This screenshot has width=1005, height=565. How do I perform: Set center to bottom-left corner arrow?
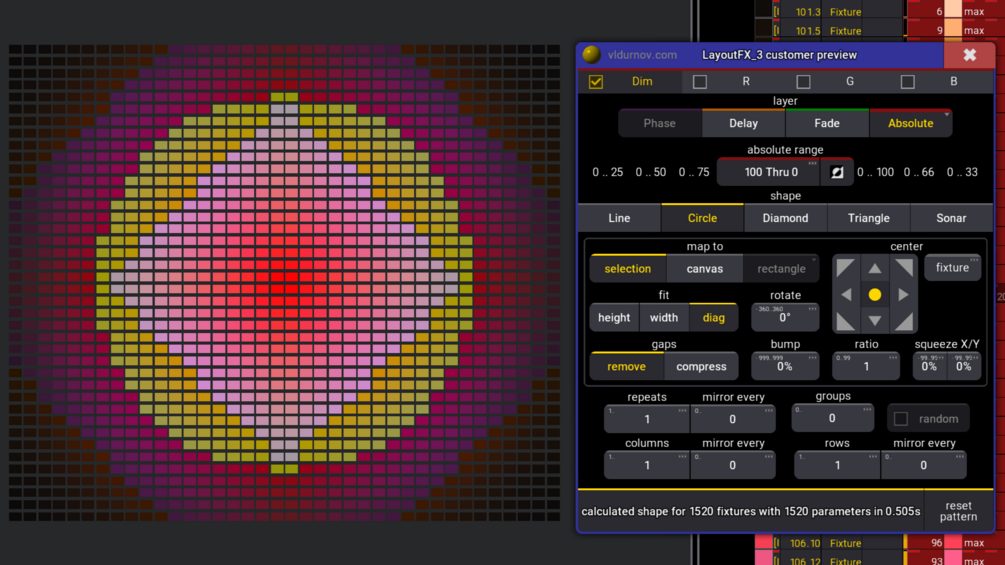point(845,321)
